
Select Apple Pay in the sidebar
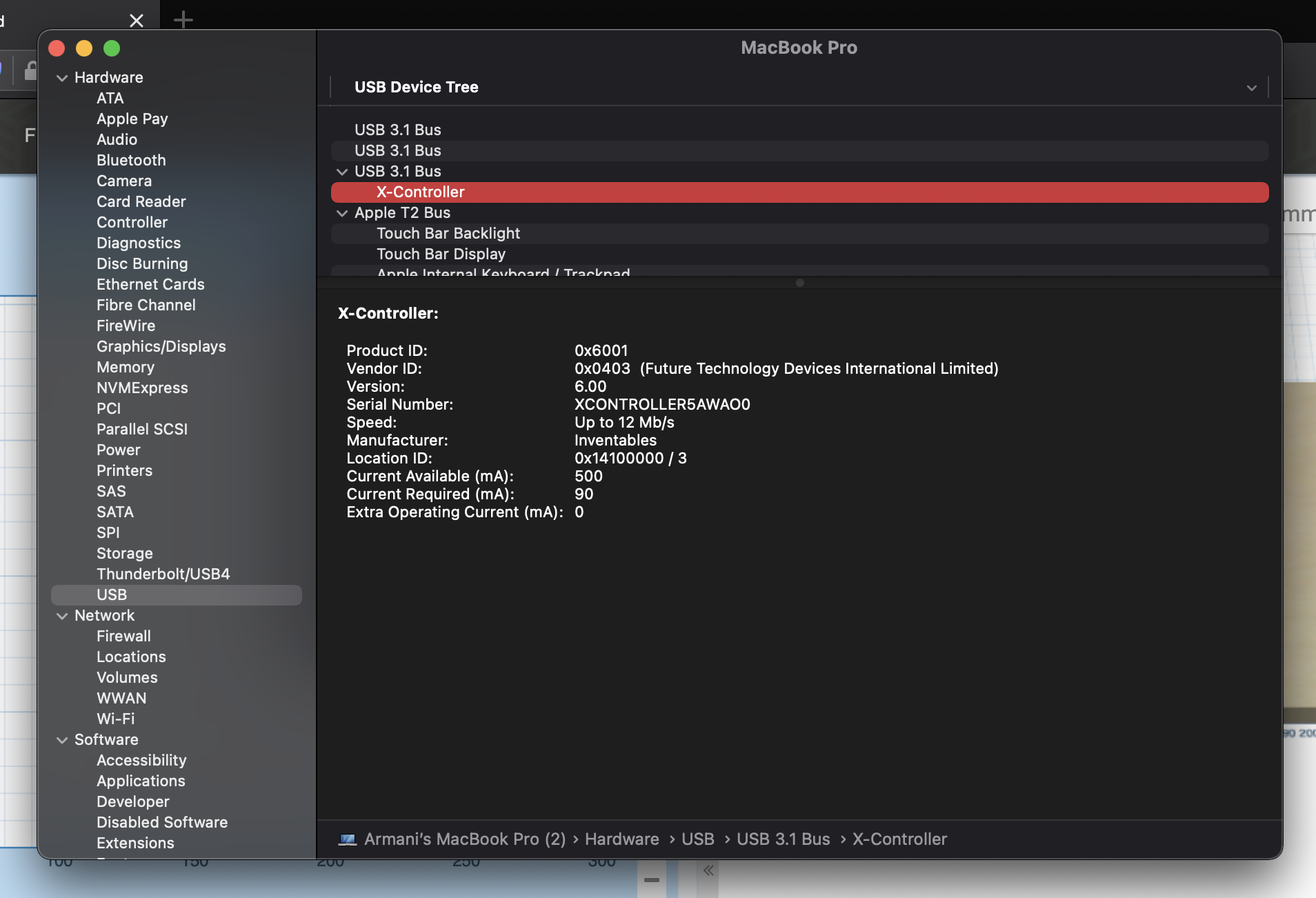point(132,119)
